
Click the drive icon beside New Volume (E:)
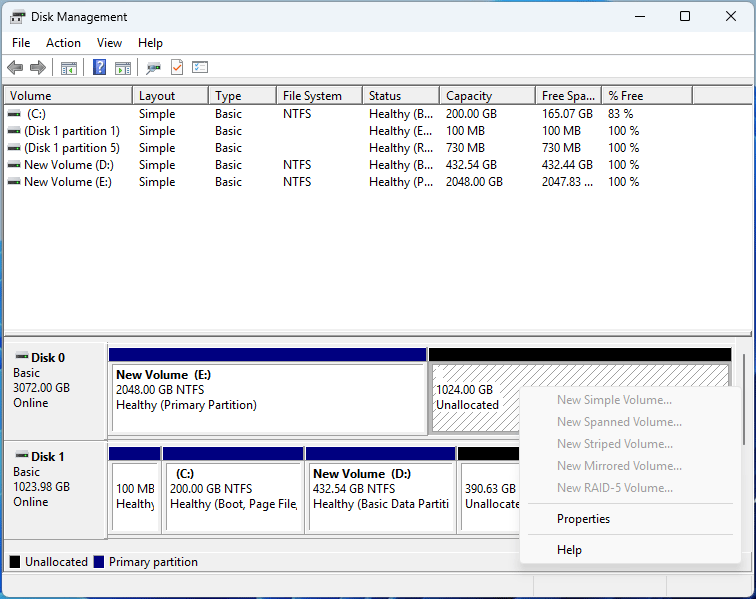[14, 181]
